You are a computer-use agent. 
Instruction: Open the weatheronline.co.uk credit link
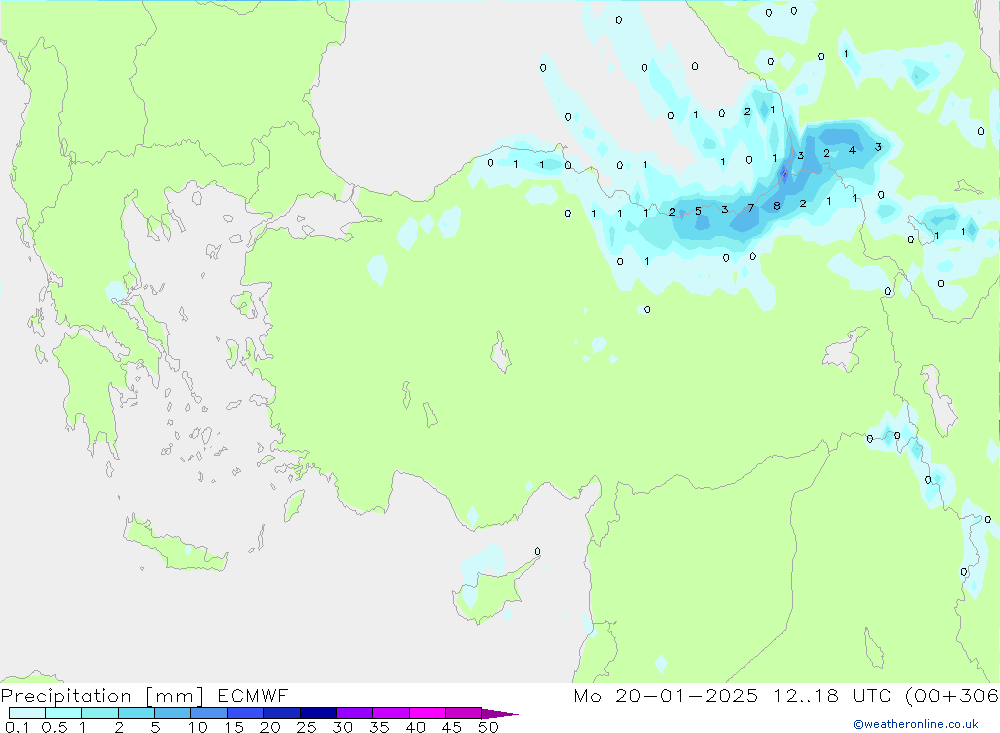pos(916,724)
